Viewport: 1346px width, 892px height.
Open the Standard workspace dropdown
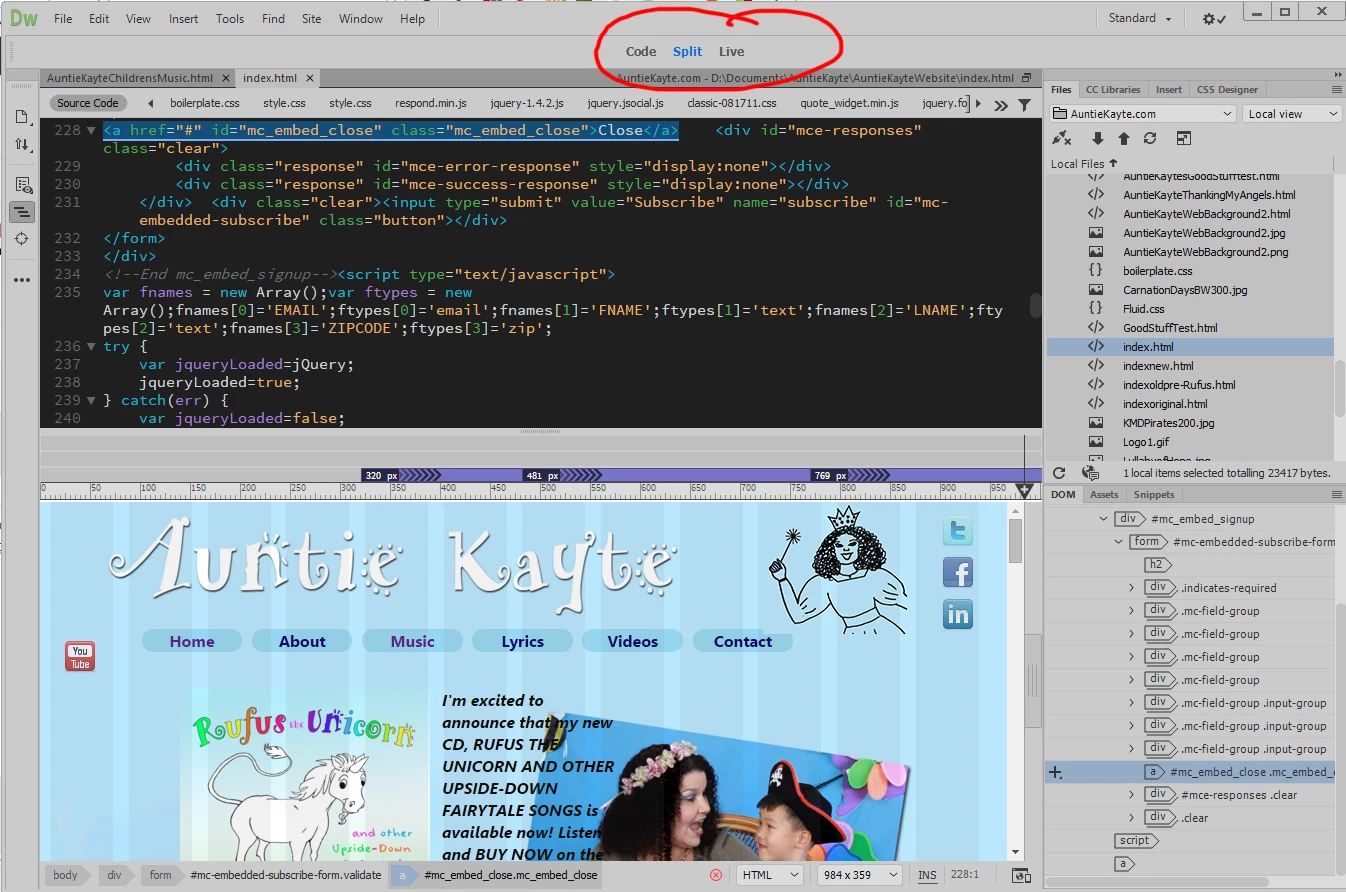(x=1139, y=18)
